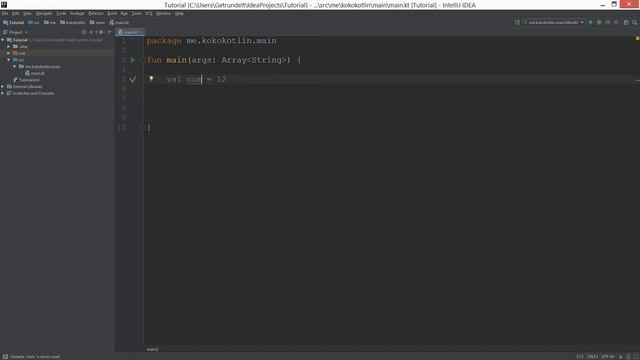The height and width of the screenshot is (360, 640).
Task: Open the Navigate menu
Action: click(x=44, y=13)
